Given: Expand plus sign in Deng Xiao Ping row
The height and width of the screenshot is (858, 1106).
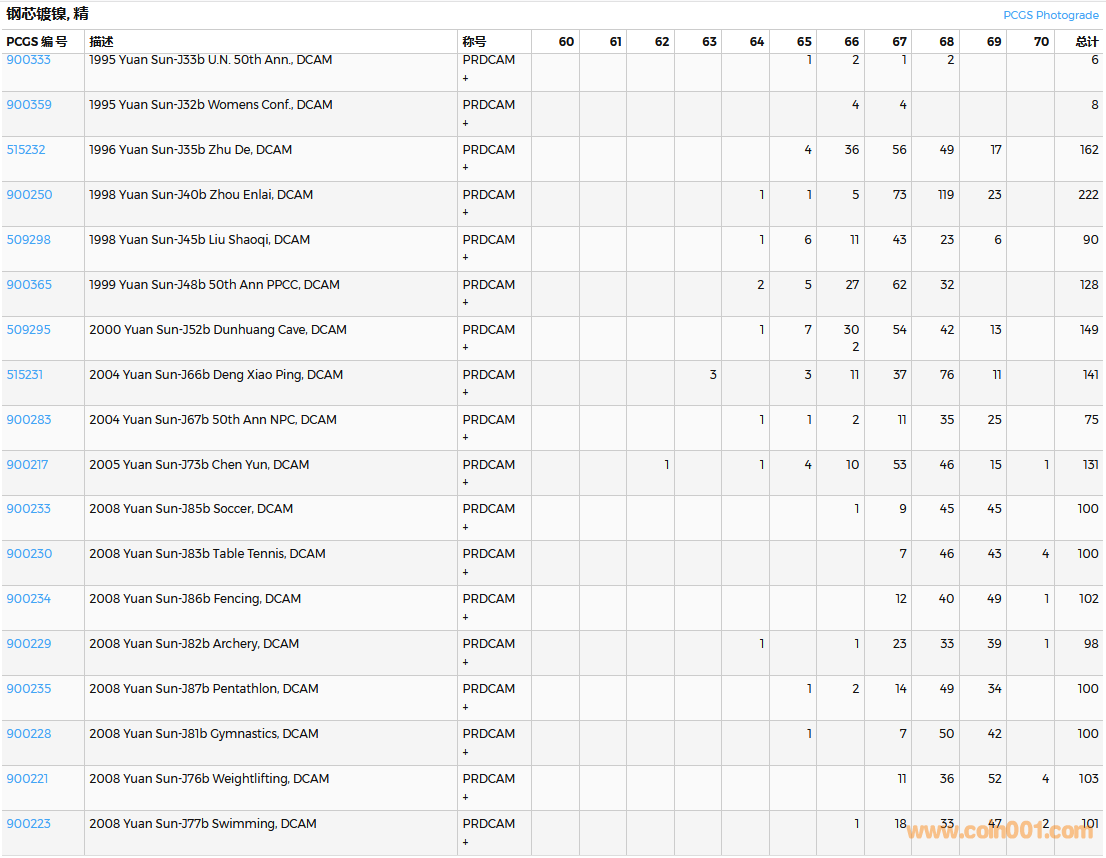Looking at the screenshot, I should point(465,393).
